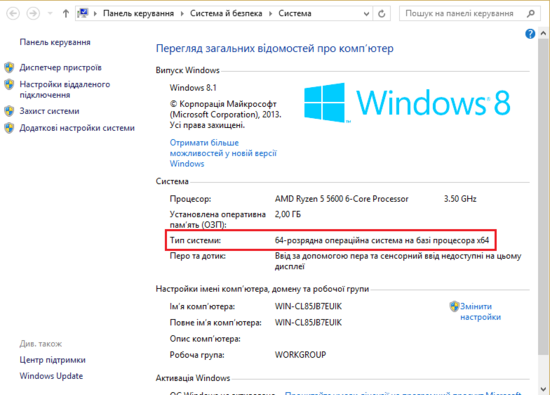550x395 pixels.
Task: Click the 'Перо та дотик:' label
Action: tap(197, 256)
